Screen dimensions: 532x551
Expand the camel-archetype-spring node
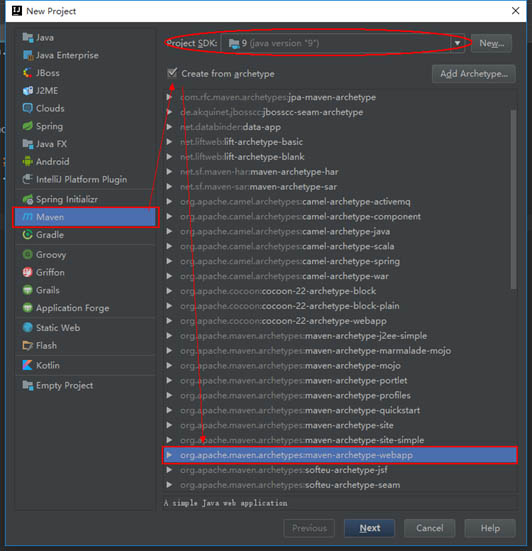(169, 261)
